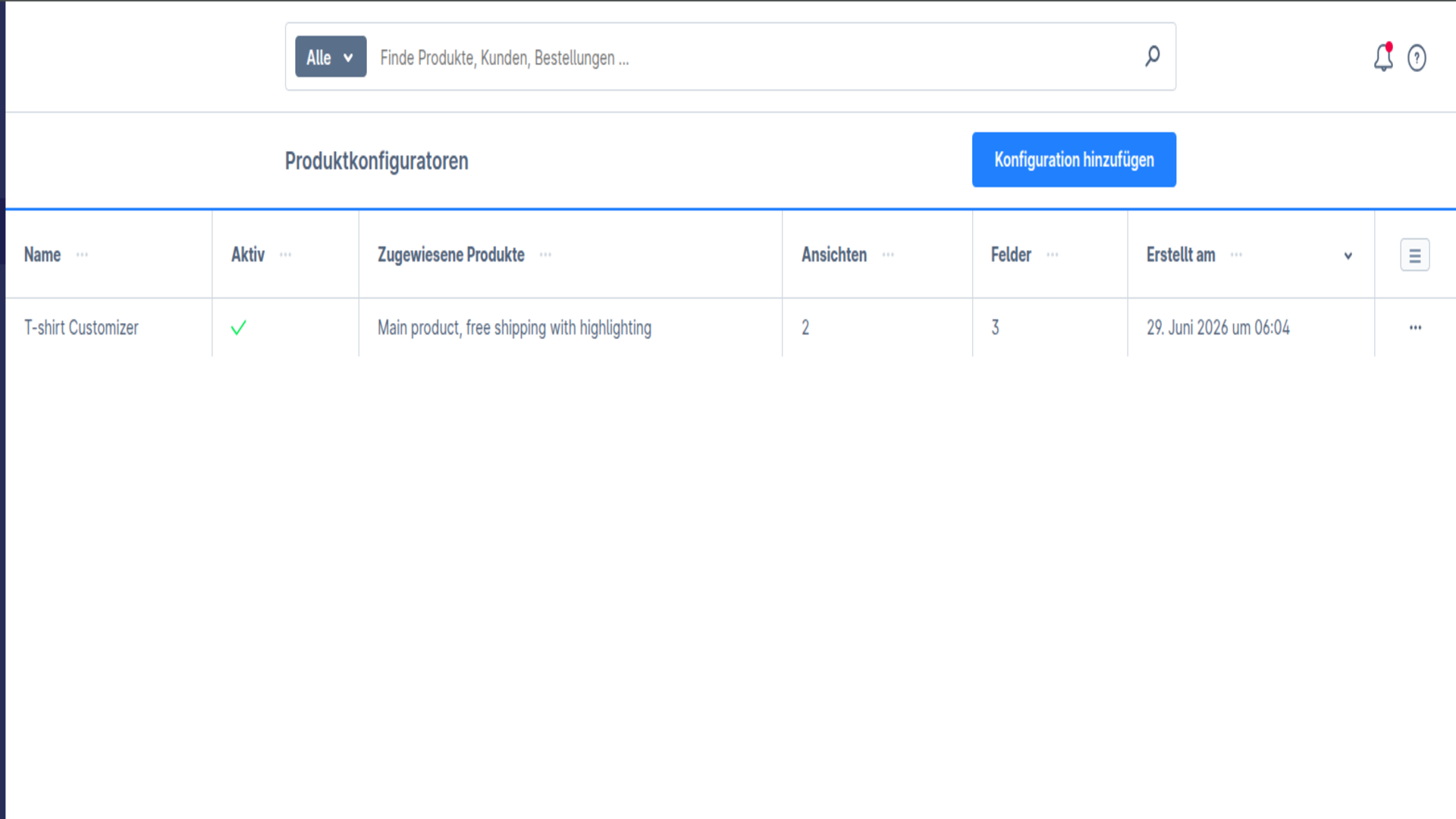Sort by Erstellt am header text

1181,255
